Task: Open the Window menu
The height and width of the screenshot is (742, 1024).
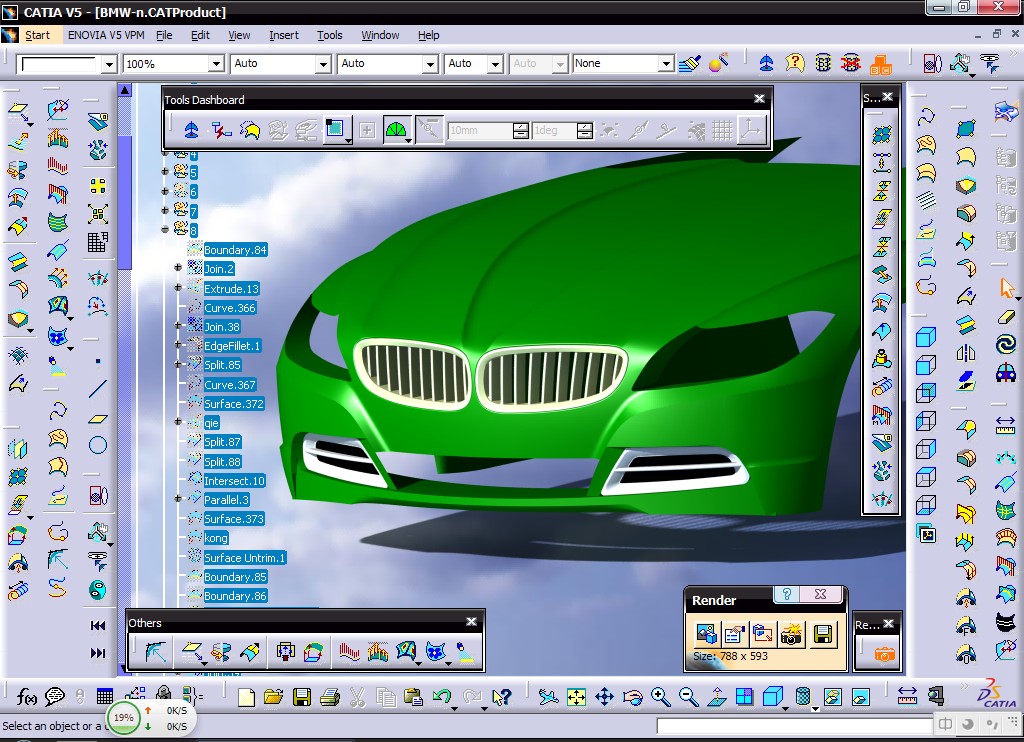Action: (380, 35)
